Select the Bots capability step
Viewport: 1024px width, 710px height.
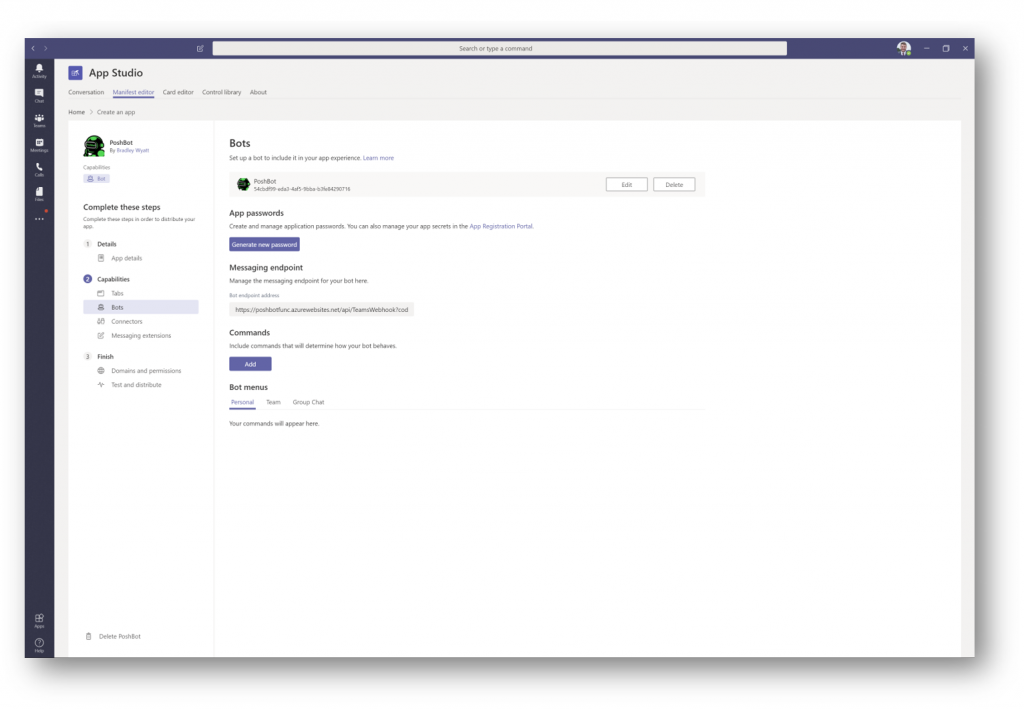140,307
